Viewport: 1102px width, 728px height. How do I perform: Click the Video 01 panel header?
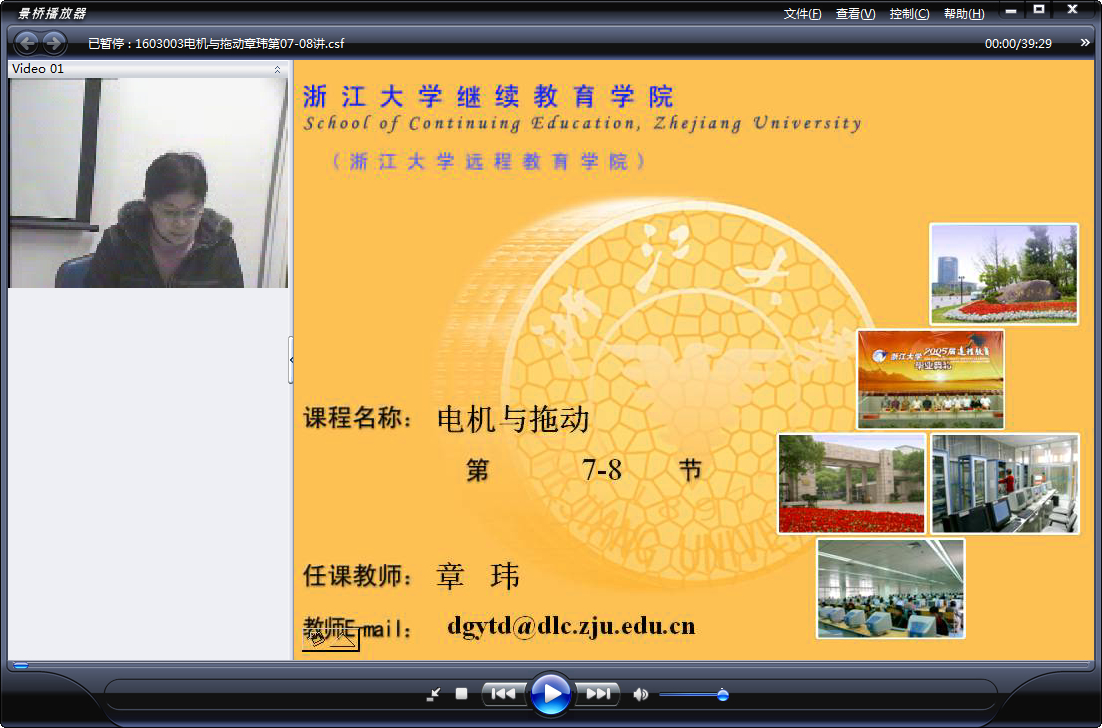click(x=148, y=69)
